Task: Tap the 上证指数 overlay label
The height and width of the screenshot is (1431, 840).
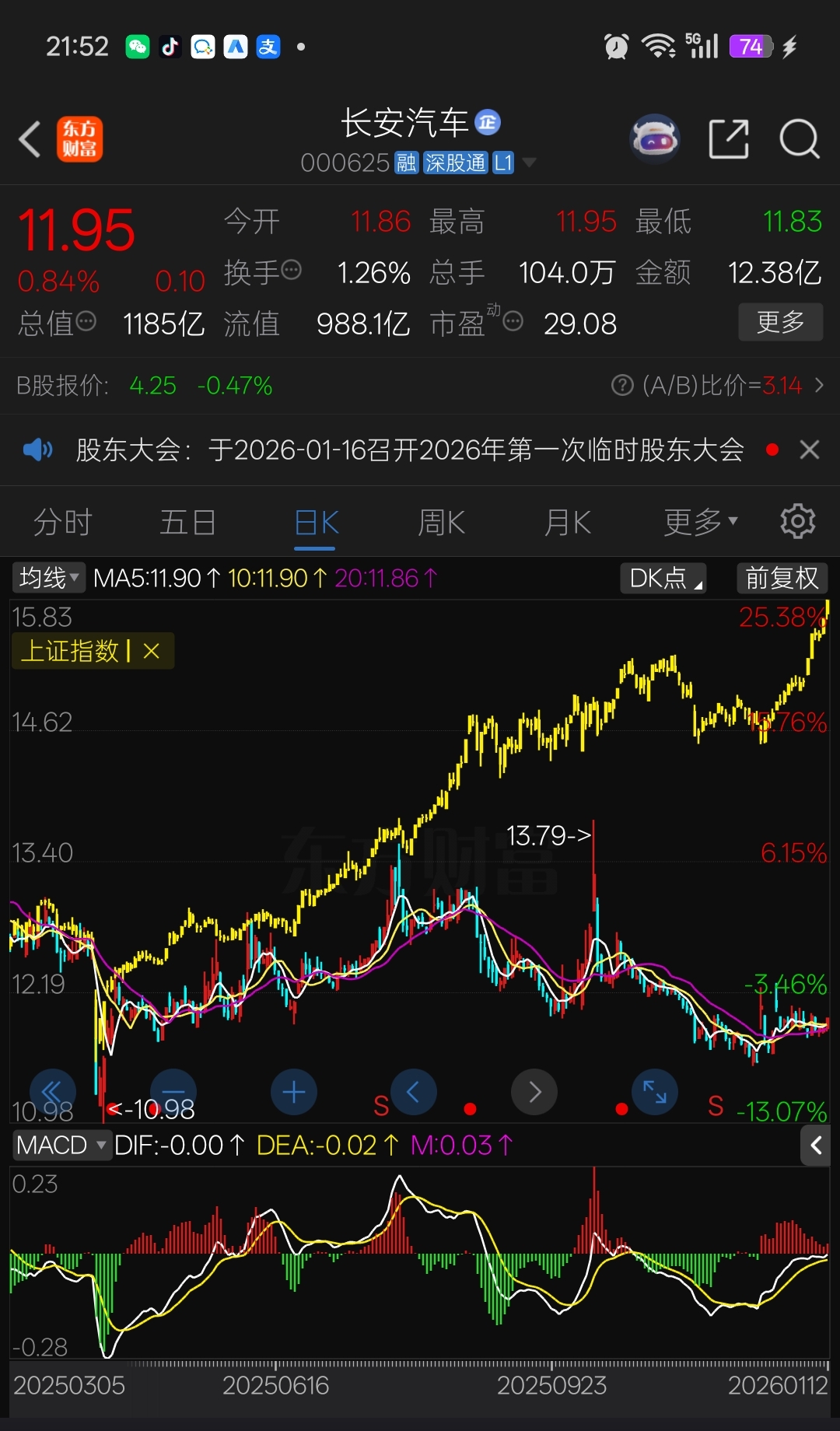Action: coord(69,651)
